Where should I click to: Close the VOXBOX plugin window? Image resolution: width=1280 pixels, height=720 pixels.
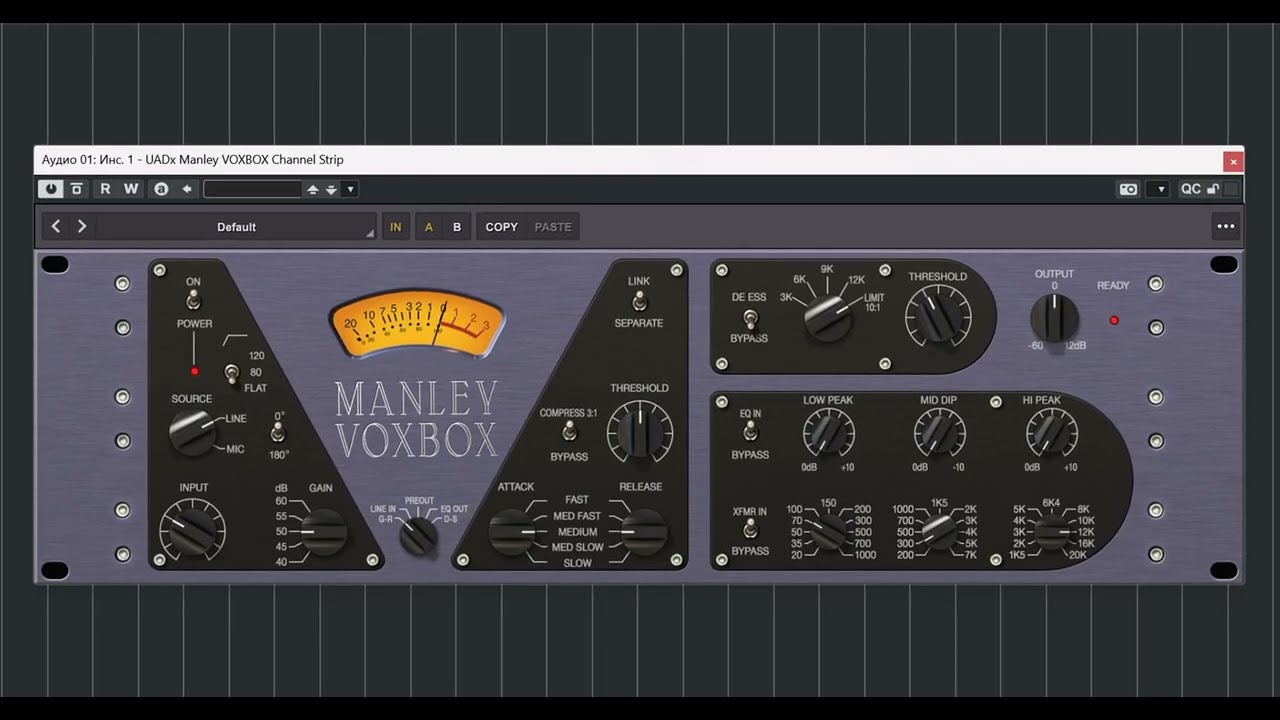[x=1233, y=161]
